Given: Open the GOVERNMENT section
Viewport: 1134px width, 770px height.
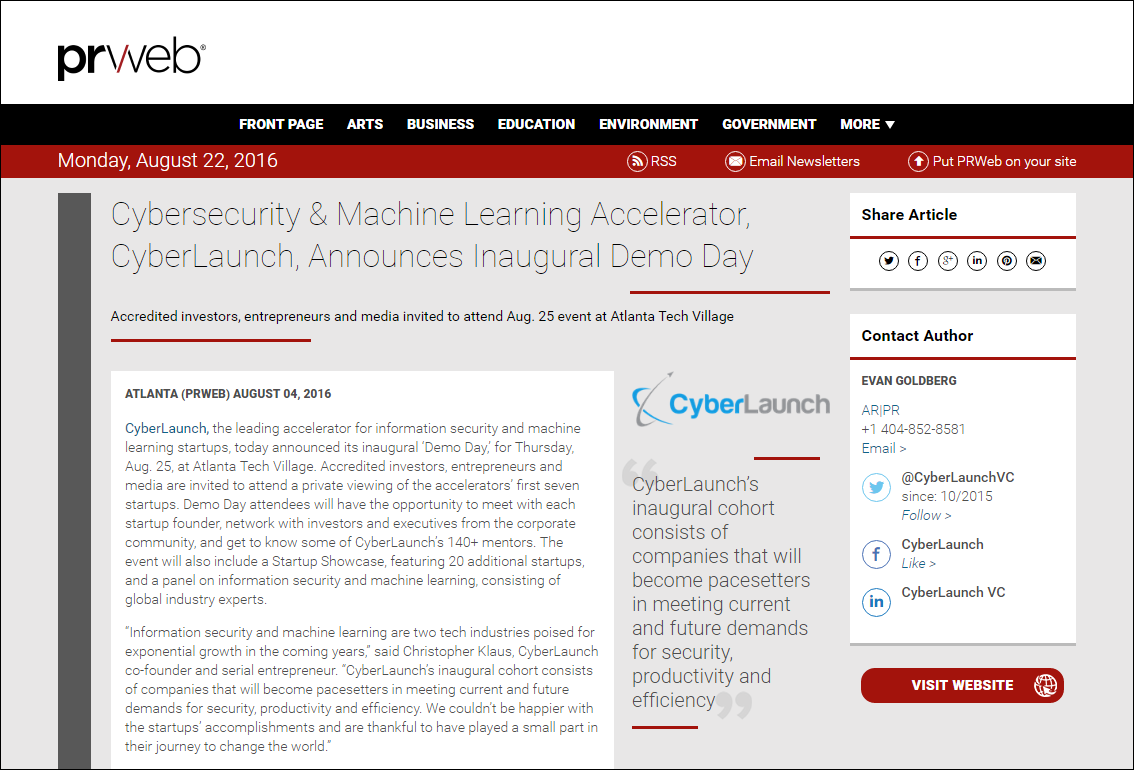Looking at the screenshot, I should 769,124.
